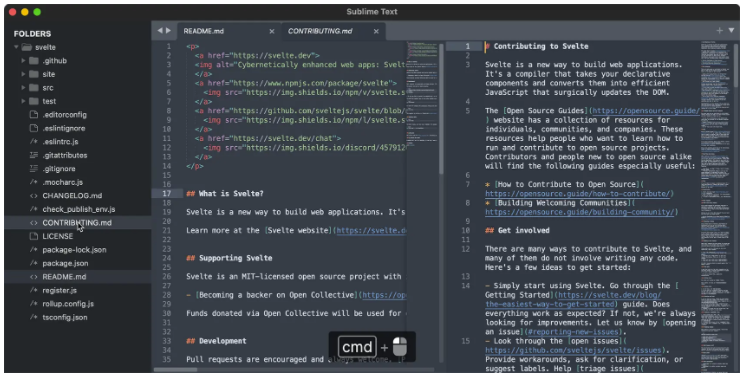Screen dimensions: 744x377
Task: Click the #reporting-new-issues anchor link
Action: (x=573, y=332)
